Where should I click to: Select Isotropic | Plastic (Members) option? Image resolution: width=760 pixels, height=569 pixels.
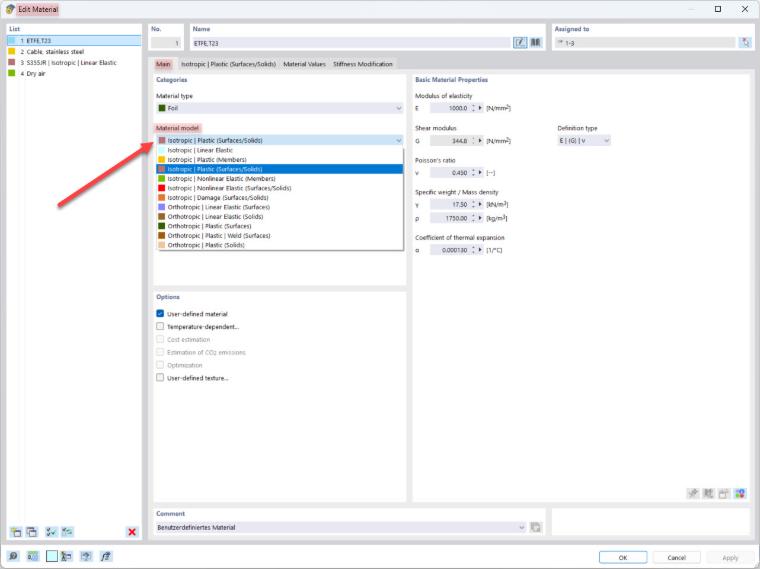(x=280, y=159)
